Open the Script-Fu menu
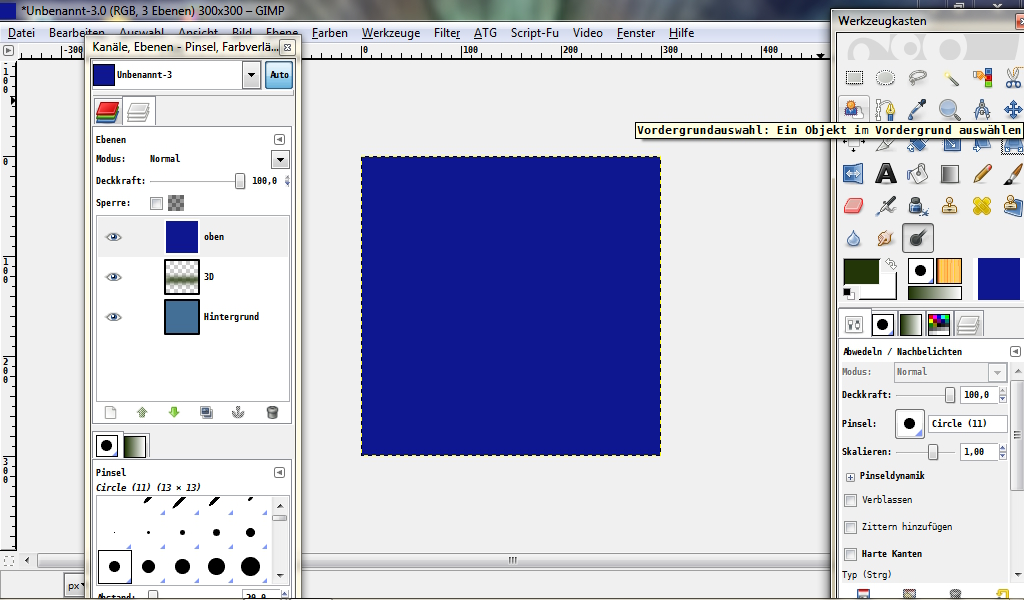Screen dimensions: 1024x600 (x=535, y=33)
